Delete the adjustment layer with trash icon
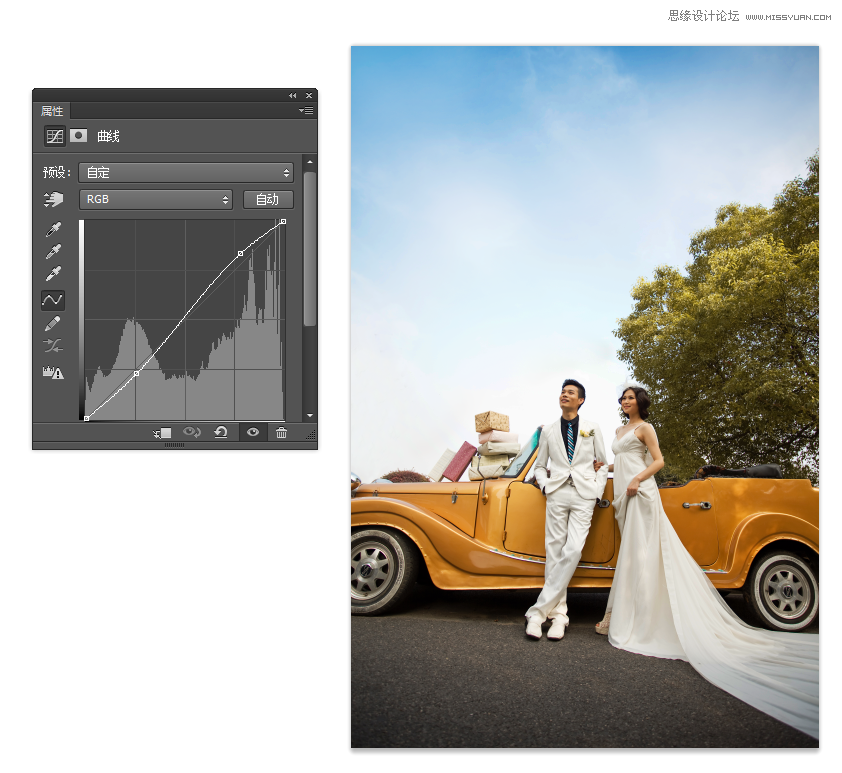The image size is (842, 773). coord(281,432)
